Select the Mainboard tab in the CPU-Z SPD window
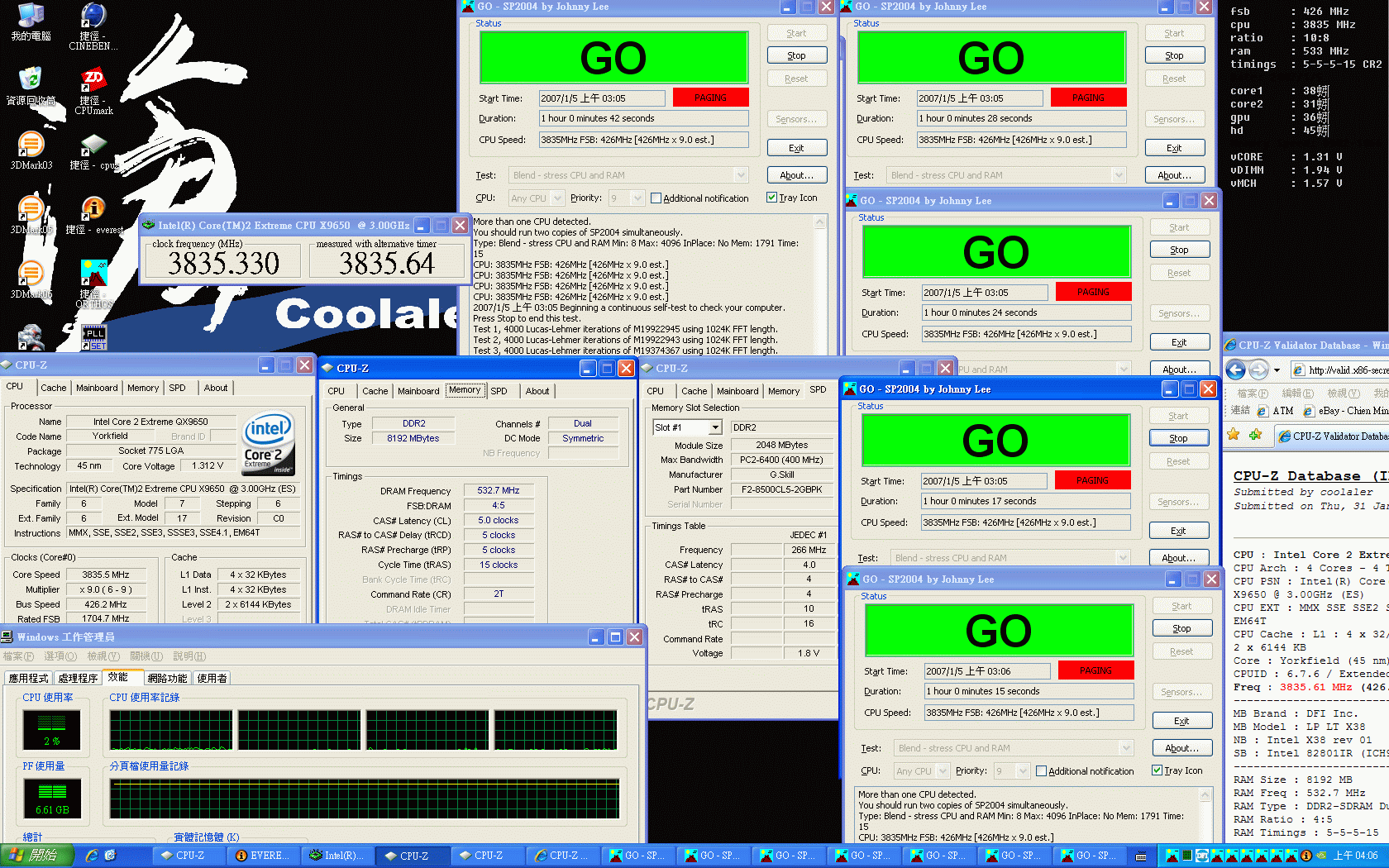Screen dimensions: 1389x868 737,391
